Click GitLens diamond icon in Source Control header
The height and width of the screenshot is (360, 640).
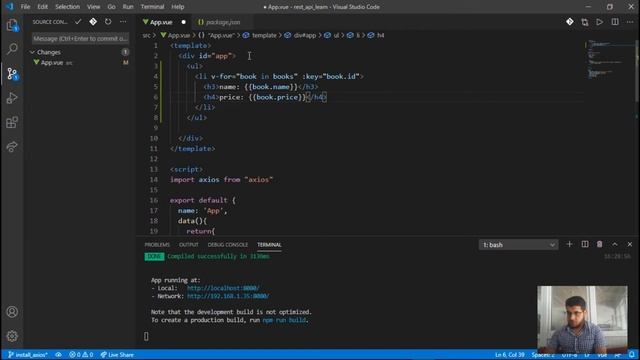[93, 22]
